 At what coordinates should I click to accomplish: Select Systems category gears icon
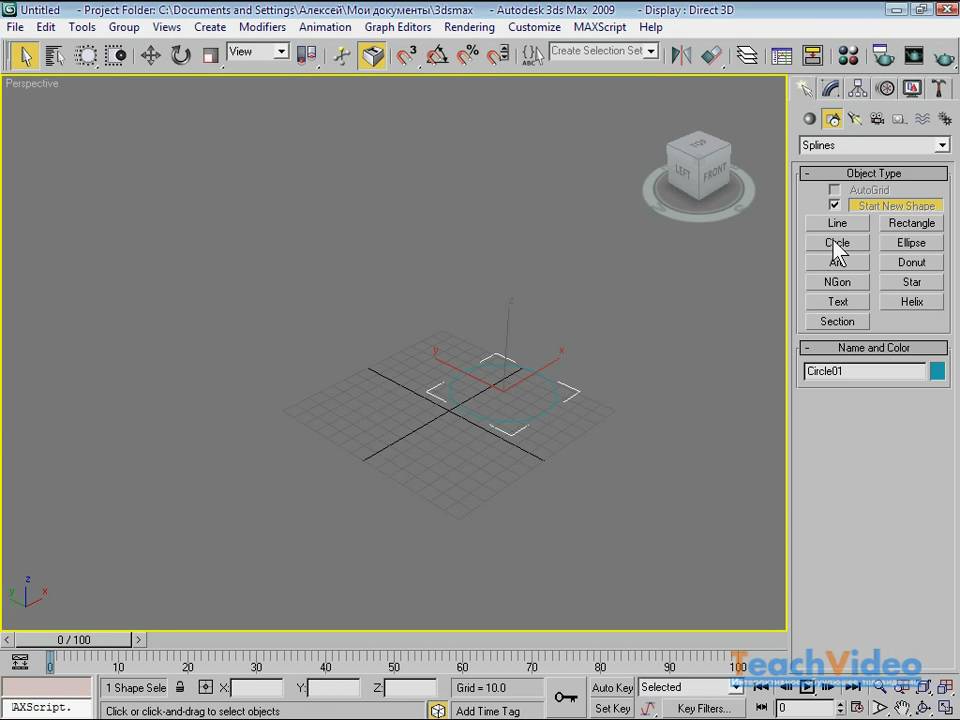945,119
